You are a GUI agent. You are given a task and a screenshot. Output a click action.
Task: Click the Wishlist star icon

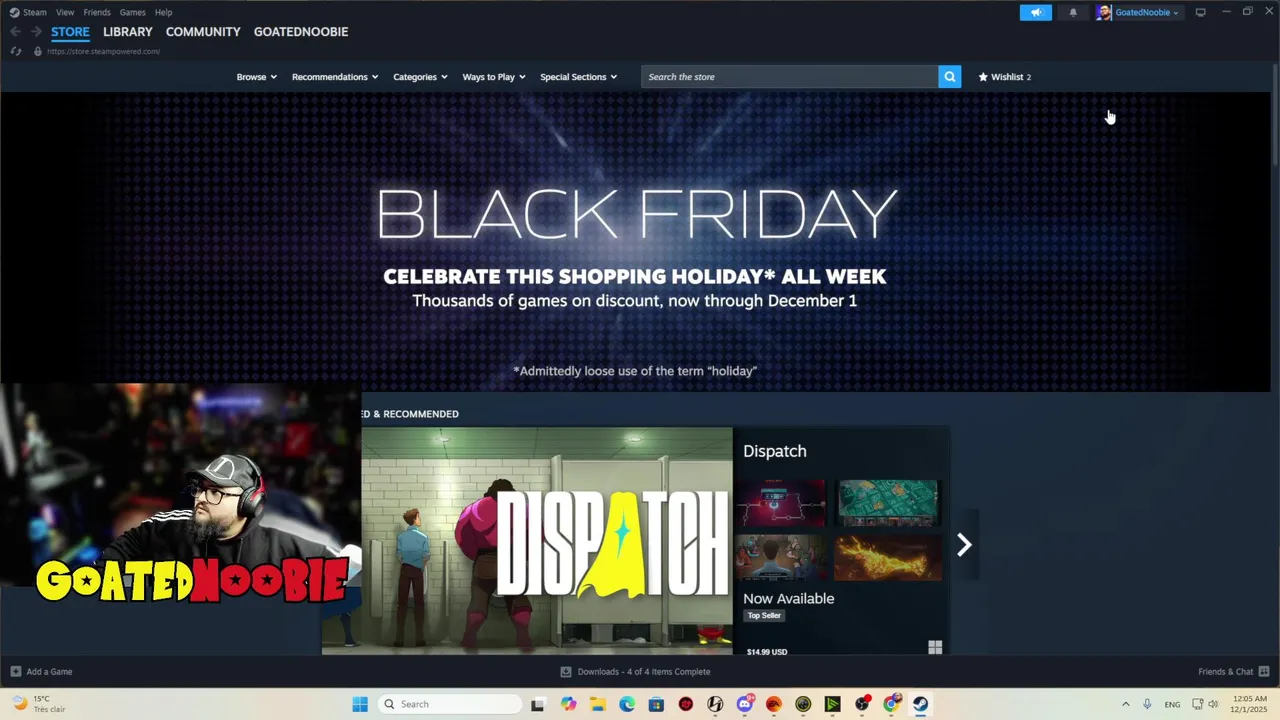coord(983,77)
